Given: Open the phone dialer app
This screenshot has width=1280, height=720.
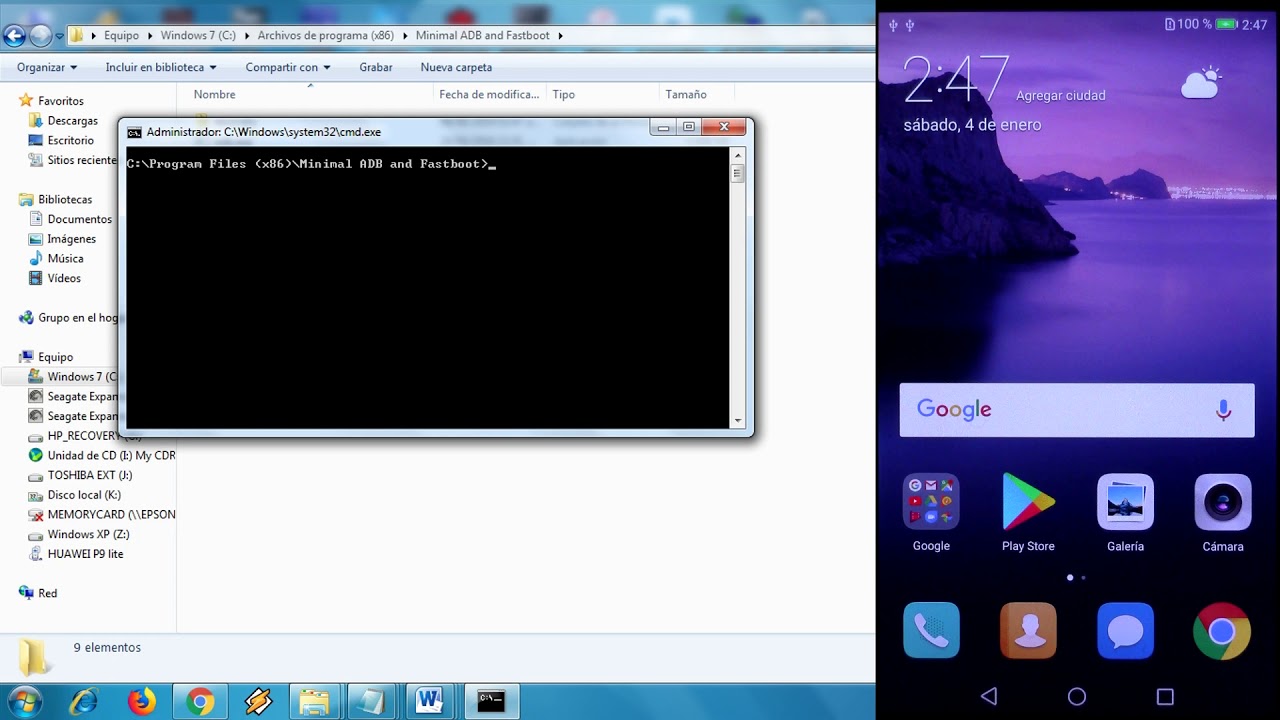Looking at the screenshot, I should [931, 630].
